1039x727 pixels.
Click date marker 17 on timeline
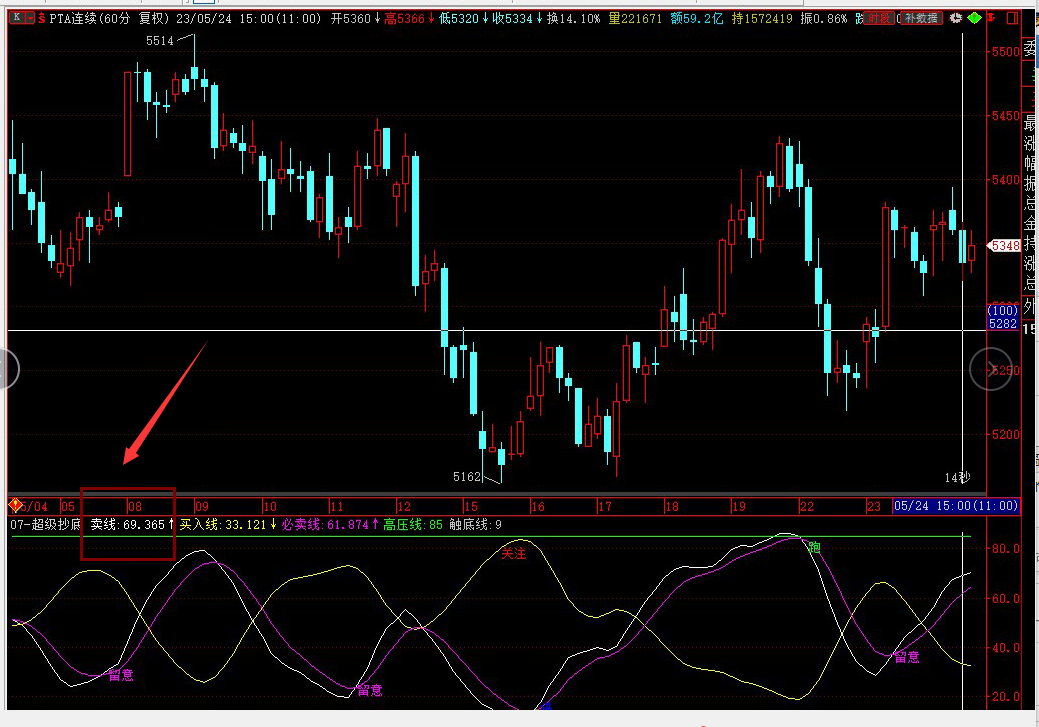click(x=605, y=506)
